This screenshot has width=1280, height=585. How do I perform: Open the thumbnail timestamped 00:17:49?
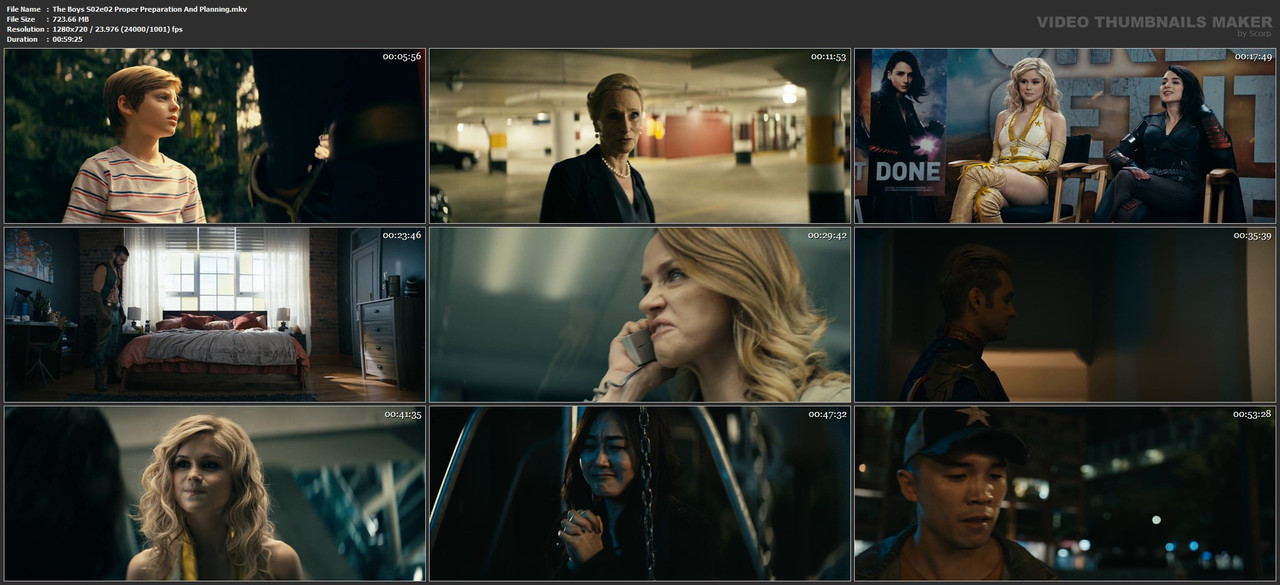[1065, 136]
